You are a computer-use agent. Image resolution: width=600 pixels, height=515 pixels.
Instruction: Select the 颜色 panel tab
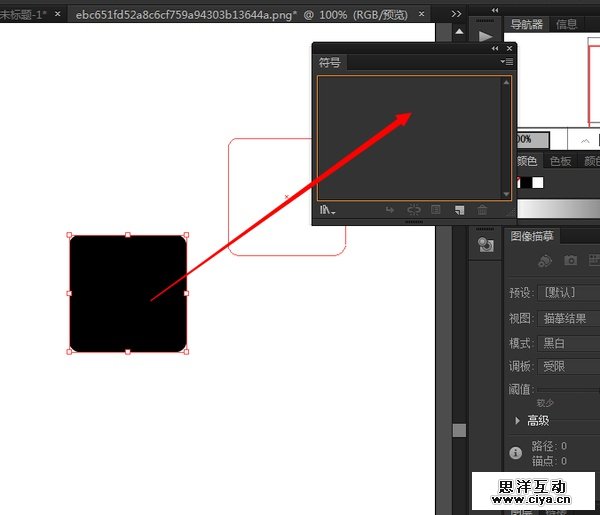pyautogui.click(x=527, y=161)
